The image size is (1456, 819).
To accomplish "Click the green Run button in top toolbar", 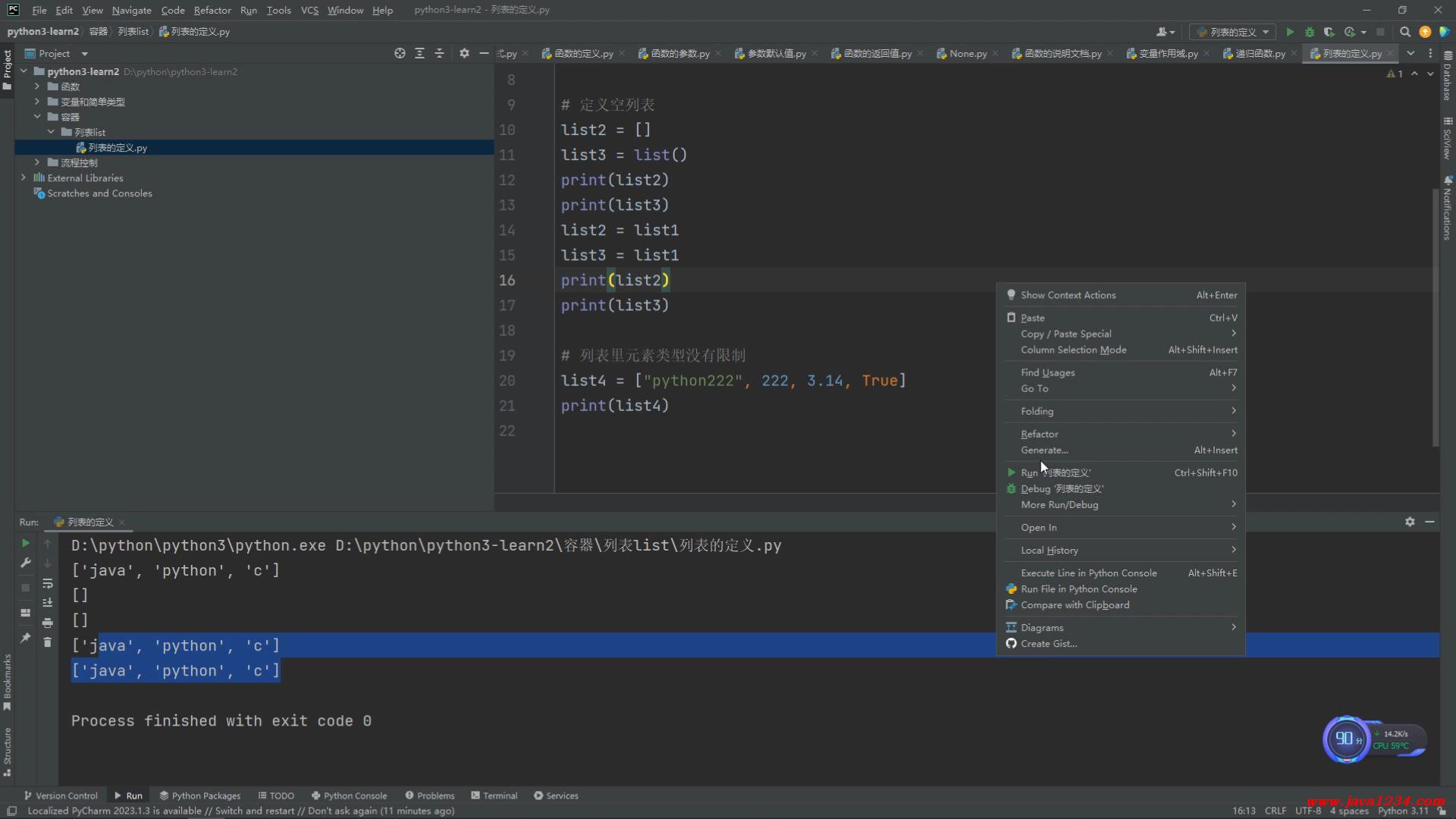I will [1290, 32].
